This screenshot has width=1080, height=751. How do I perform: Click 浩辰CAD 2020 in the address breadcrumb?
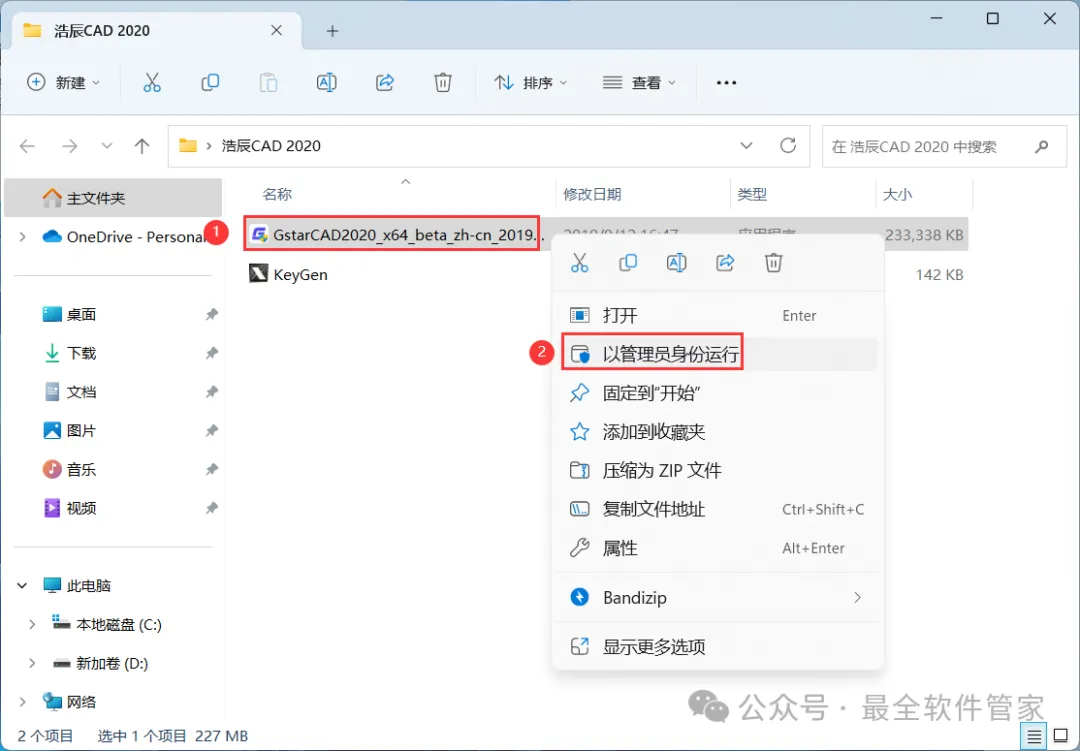[271, 146]
